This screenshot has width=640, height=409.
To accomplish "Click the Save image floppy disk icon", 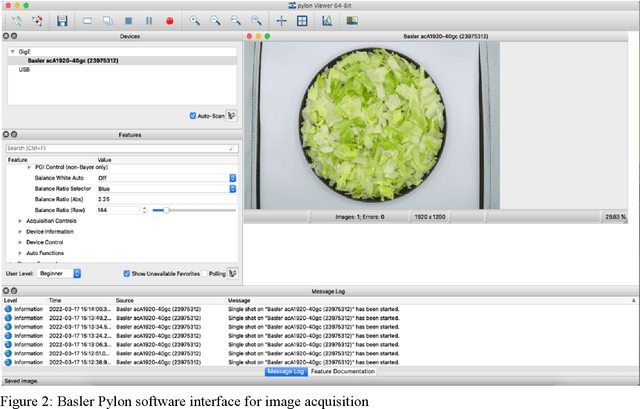I will coord(62,20).
